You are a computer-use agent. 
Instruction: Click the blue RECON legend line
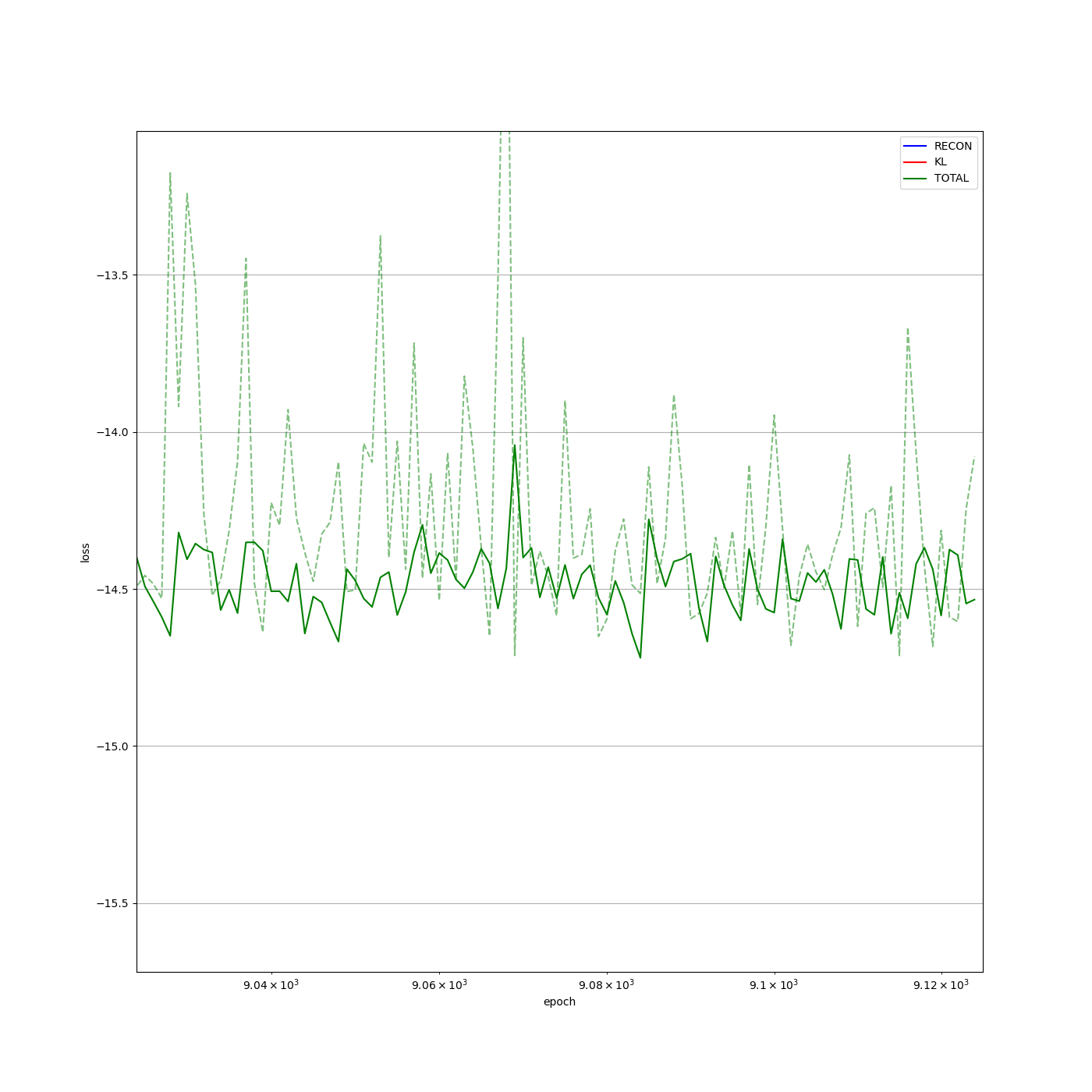coord(914,146)
